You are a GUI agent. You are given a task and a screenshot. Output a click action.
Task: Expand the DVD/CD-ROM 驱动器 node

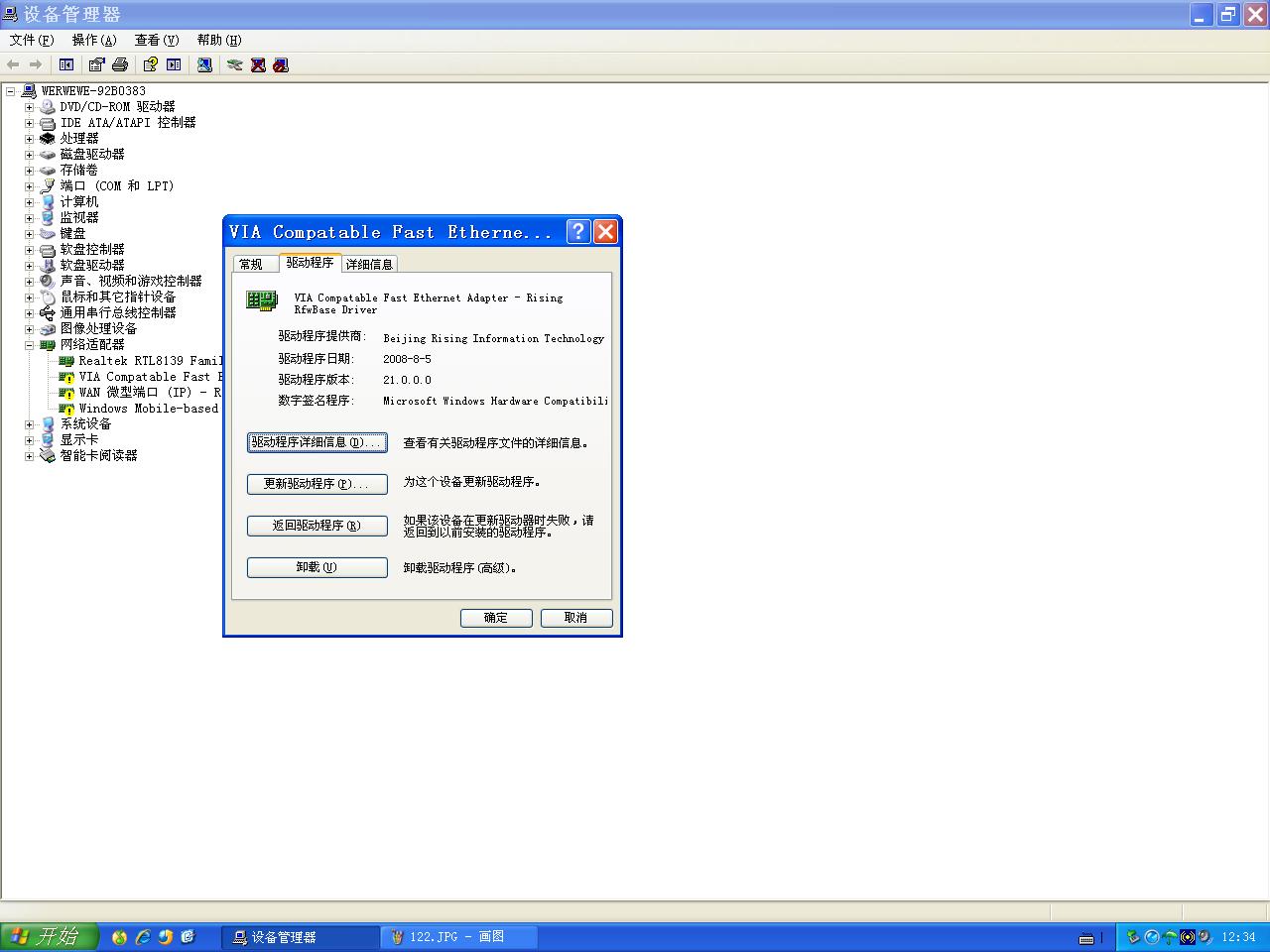29,107
